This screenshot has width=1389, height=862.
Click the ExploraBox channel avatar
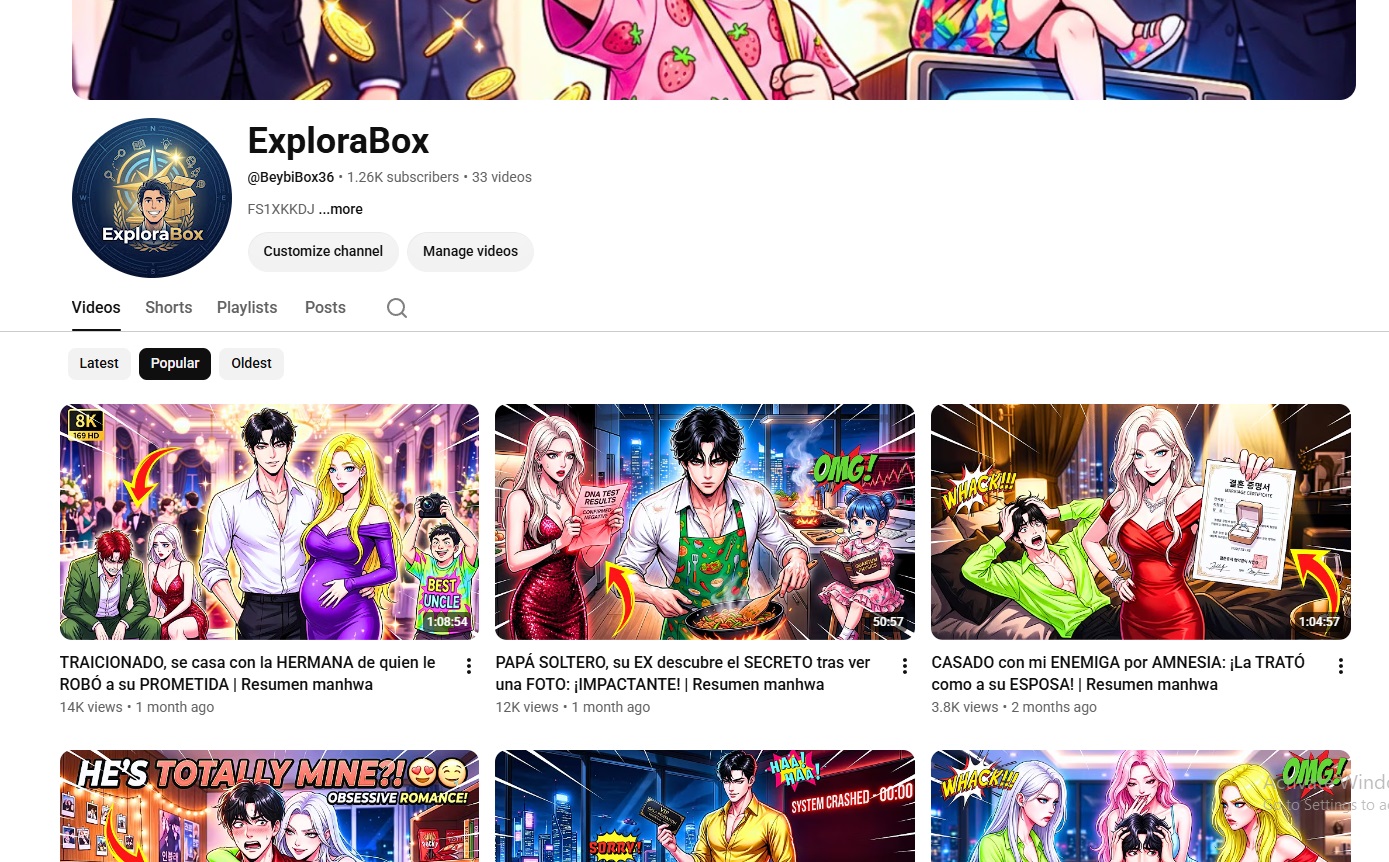click(x=152, y=198)
